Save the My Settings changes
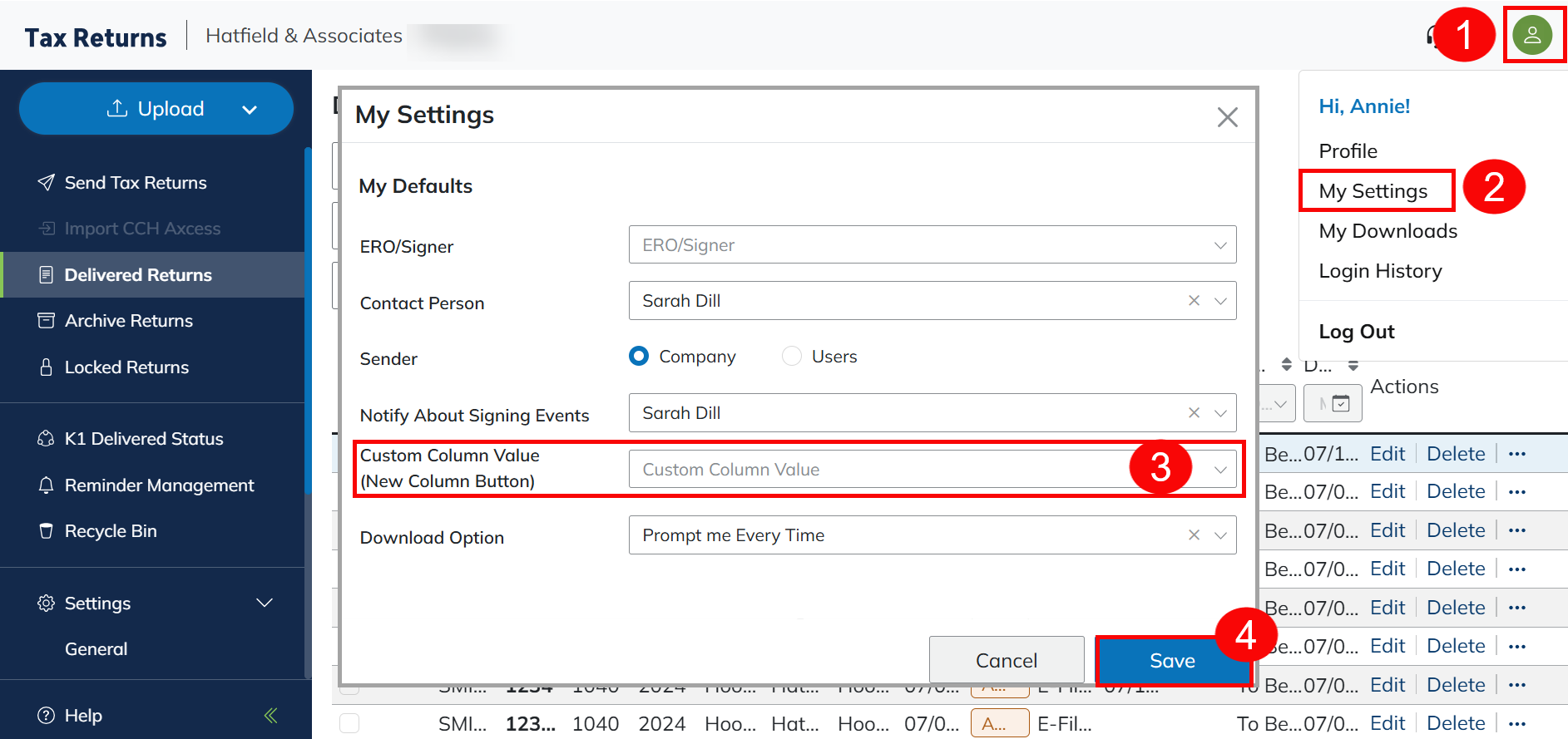The image size is (1568, 739). pyautogui.click(x=1172, y=661)
